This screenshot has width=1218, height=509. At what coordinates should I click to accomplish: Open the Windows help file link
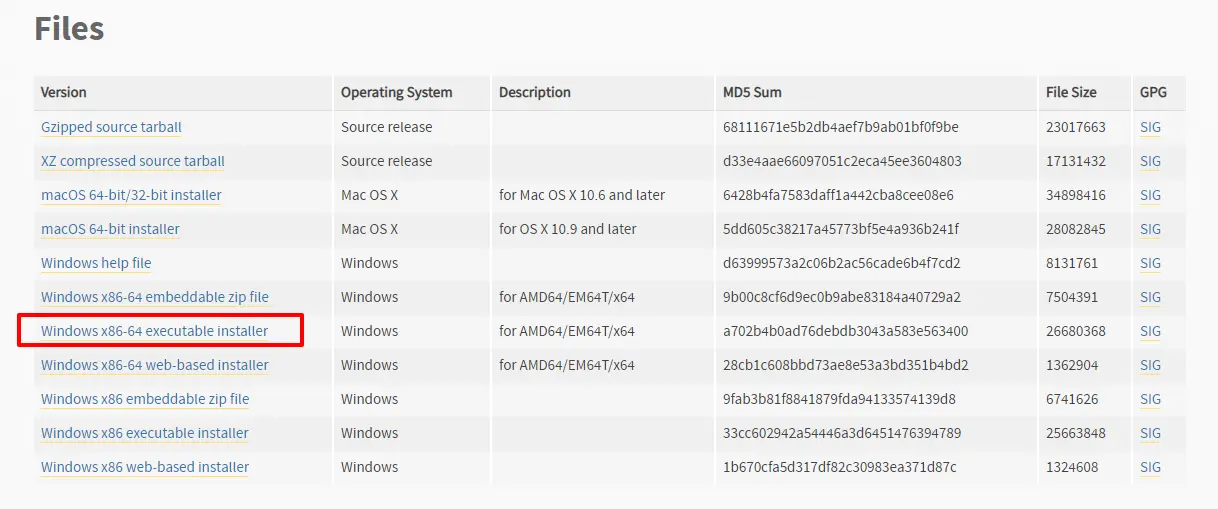(x=96, y=263)
